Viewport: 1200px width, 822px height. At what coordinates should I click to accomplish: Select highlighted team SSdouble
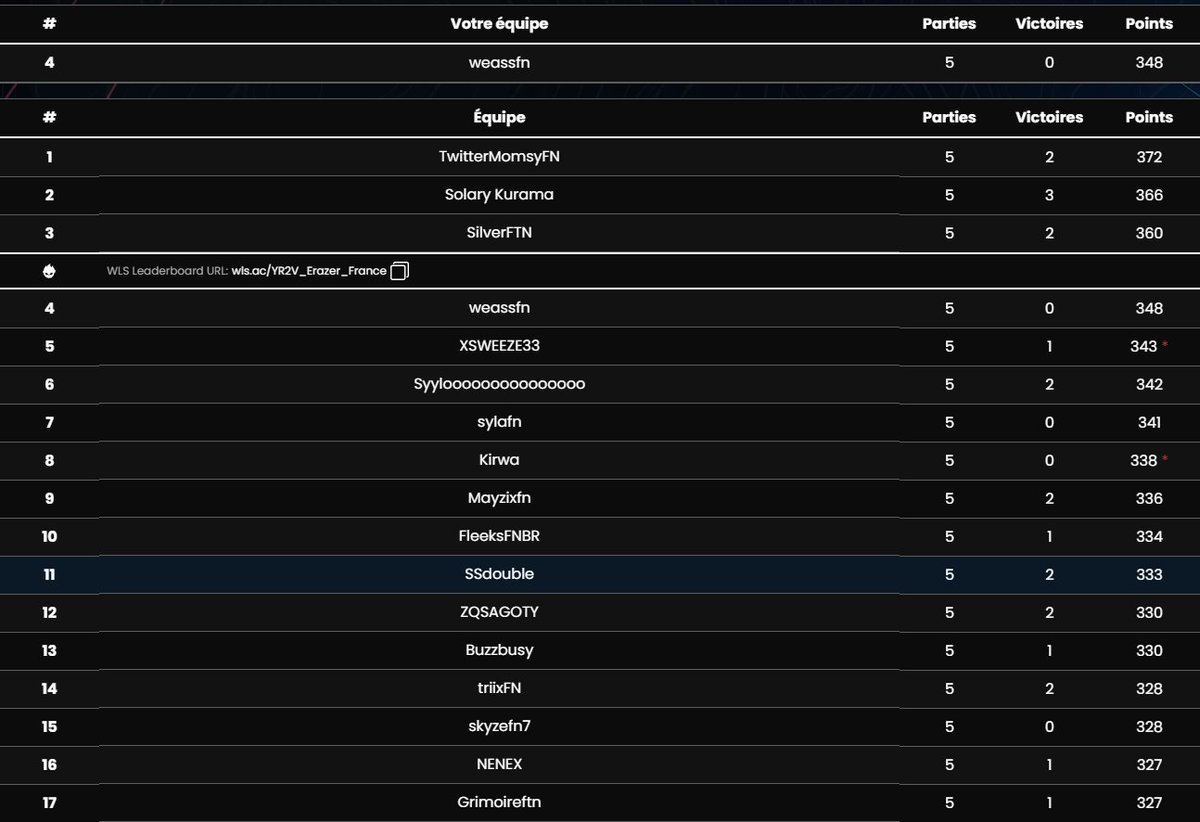click(499, 574)
